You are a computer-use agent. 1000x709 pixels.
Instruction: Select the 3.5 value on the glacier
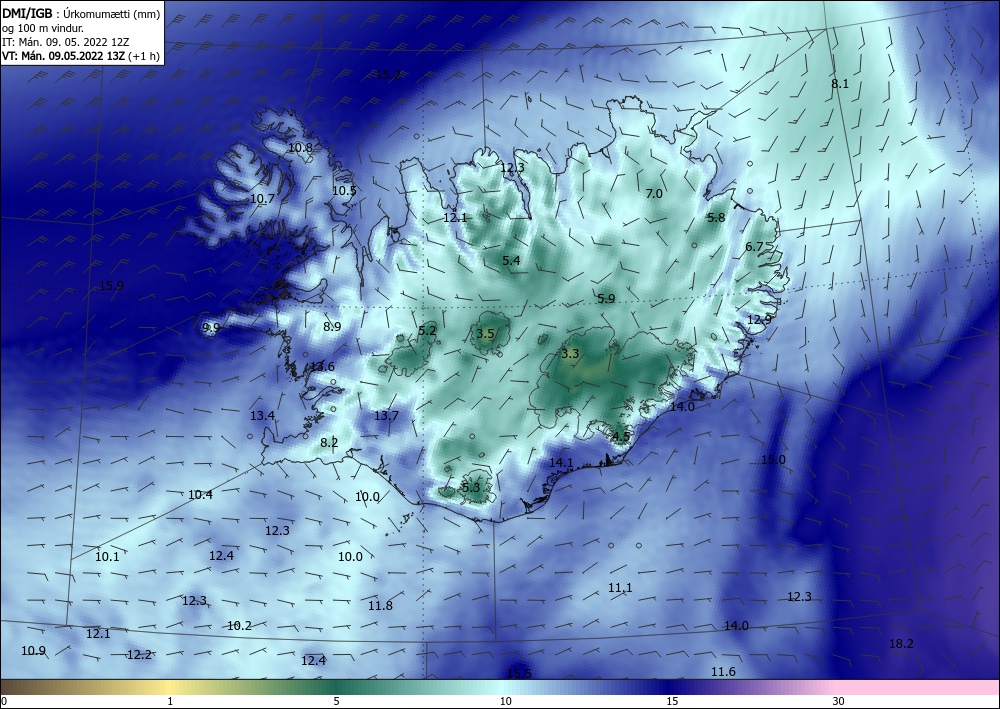pos(485,333)
